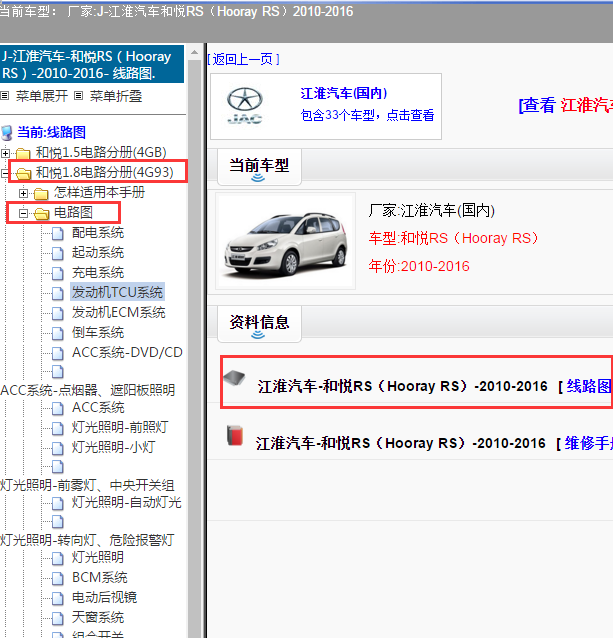The height and width of the screenshot is (638, 613).
Task: Click the gray book icon for 线路图
Action: (x=234, y=378)
